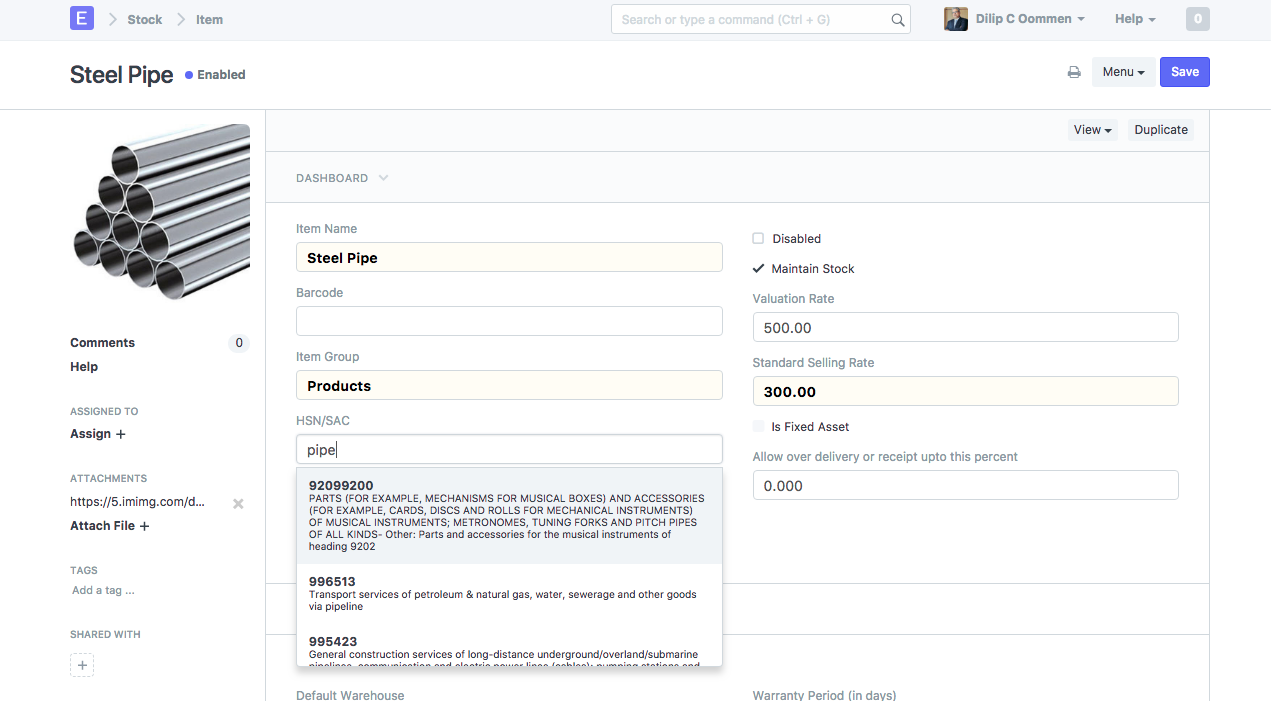
Task: Open the Dilip C Oommen user menu
Action: point(1030,19)
